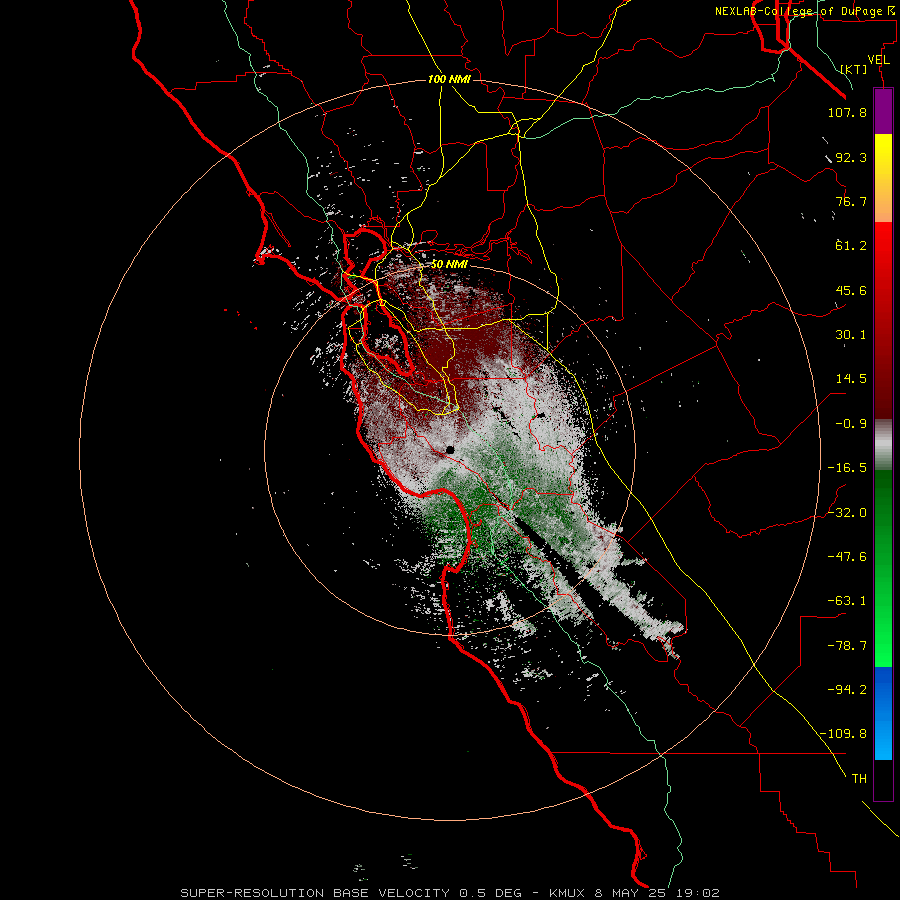Click the VEL legend title
900x900 pixels.
[878, 60]
